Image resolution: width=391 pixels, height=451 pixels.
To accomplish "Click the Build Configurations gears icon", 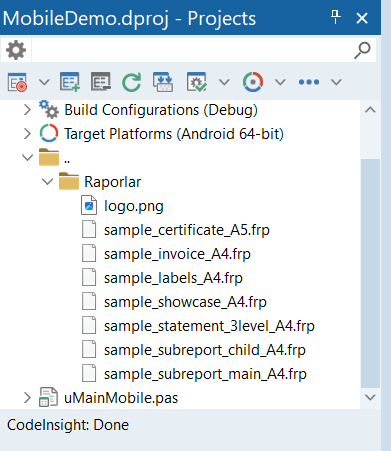I will (x=49, y=109).
